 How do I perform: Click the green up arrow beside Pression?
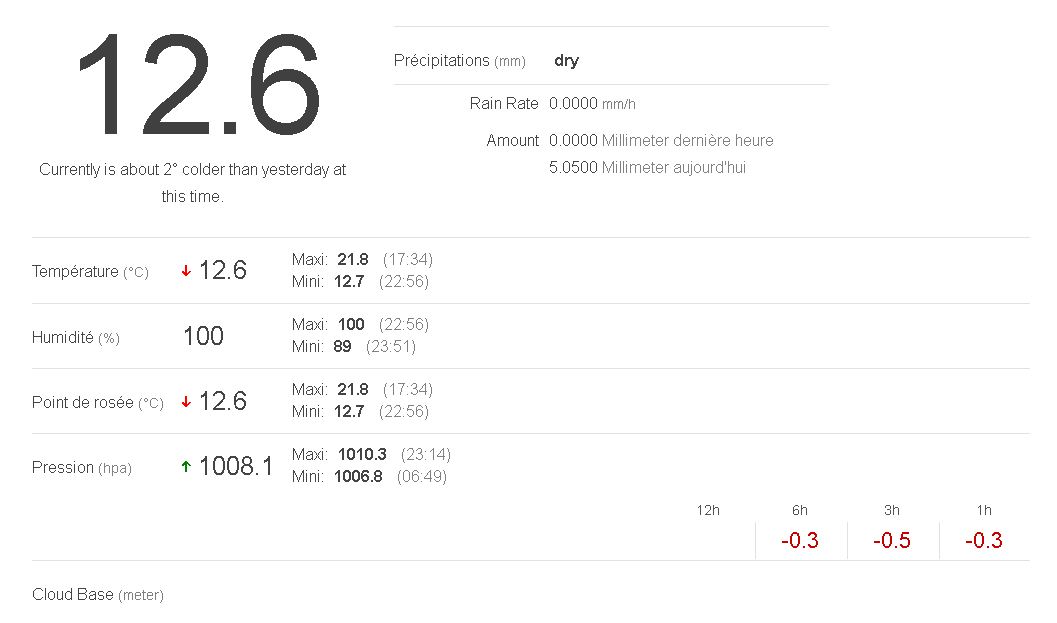(x=186, y=467)
